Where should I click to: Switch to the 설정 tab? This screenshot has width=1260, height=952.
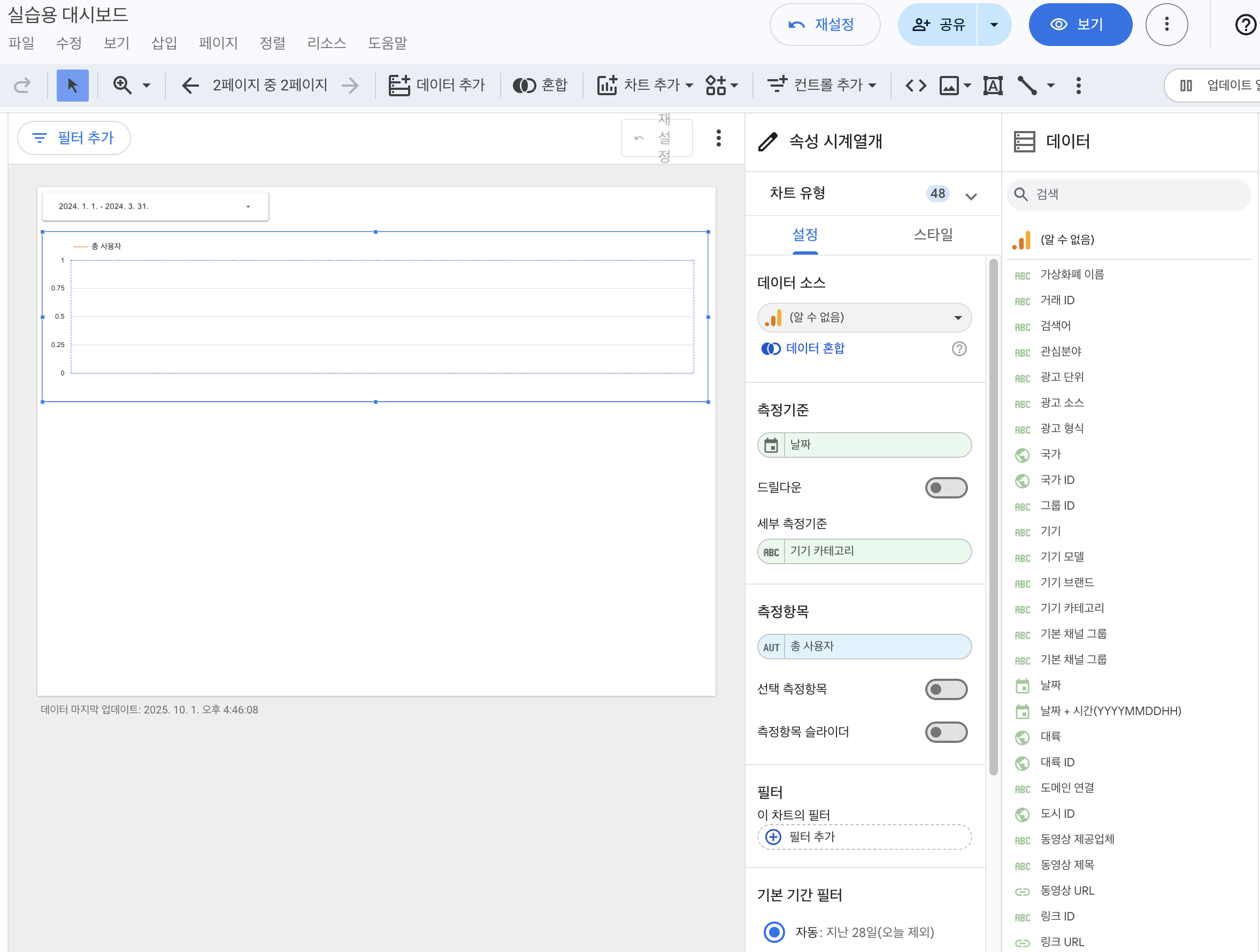coord(804,235)
